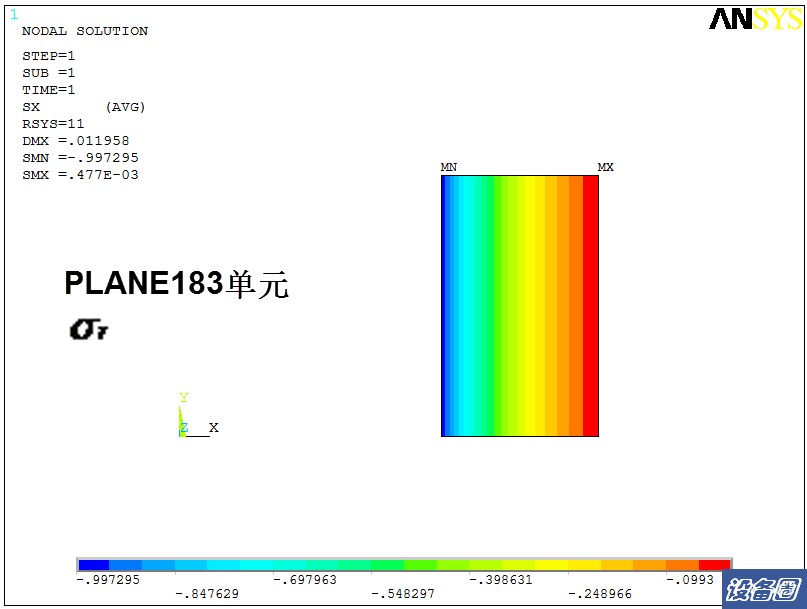Click the cyan window number 1
This screenshot has height=609, width=807.
click(x=13, y=15)
